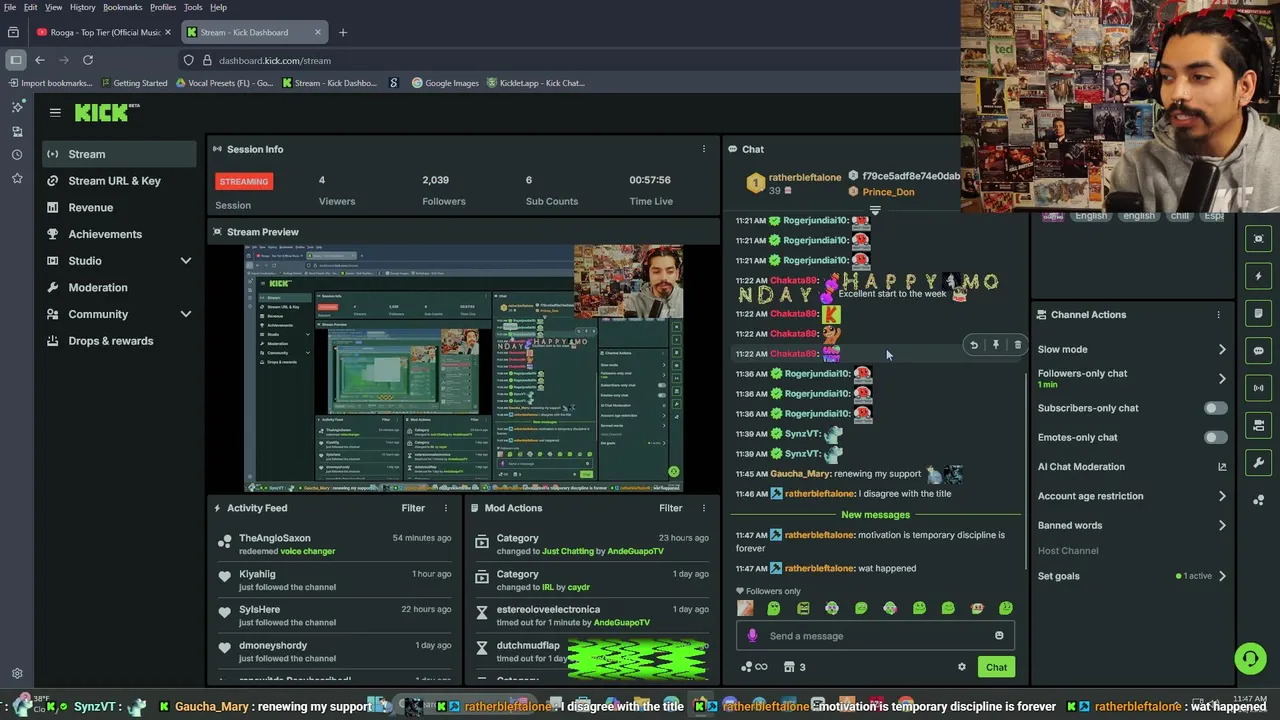
Task: Click the green Chat send button
Action: pos(996,667)
